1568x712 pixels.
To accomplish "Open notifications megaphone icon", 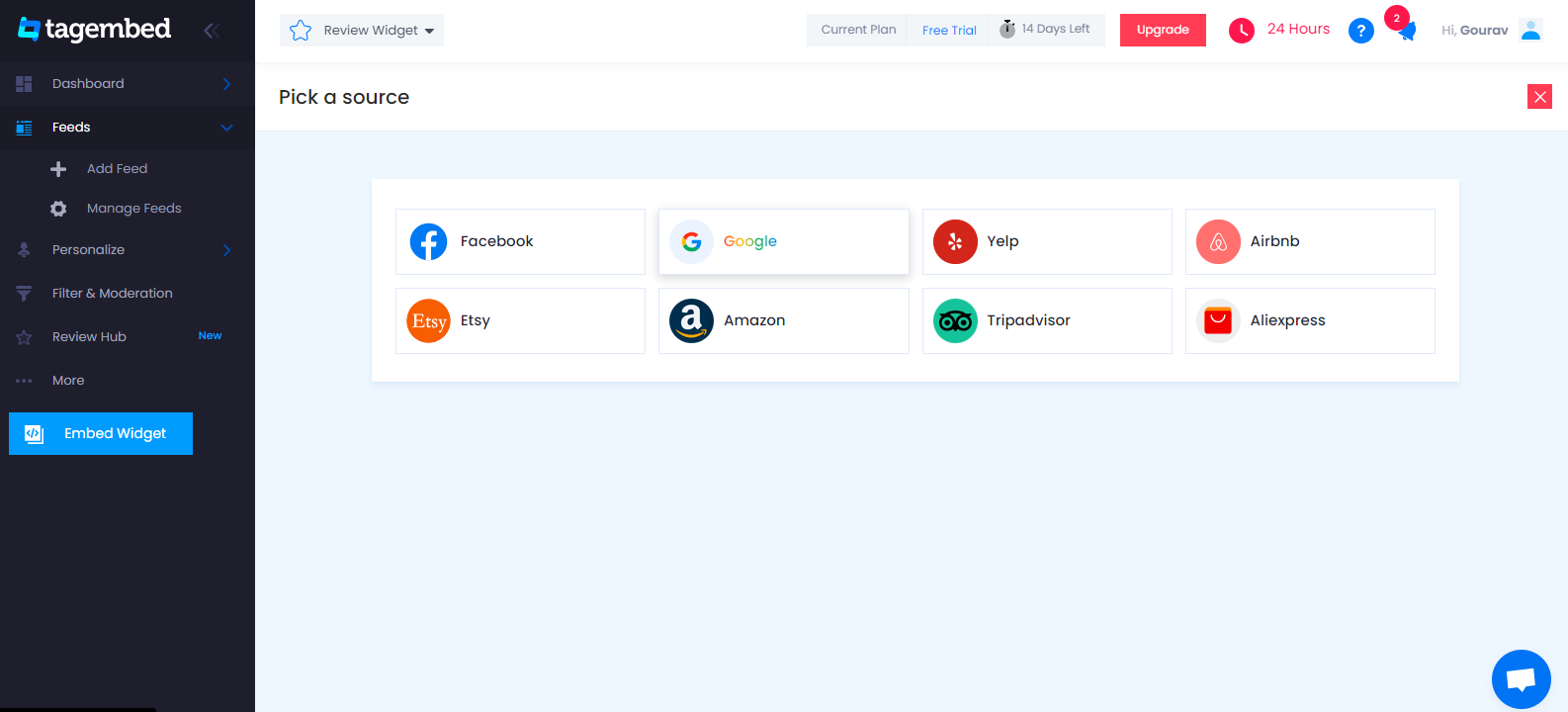I will [1406, 31].
